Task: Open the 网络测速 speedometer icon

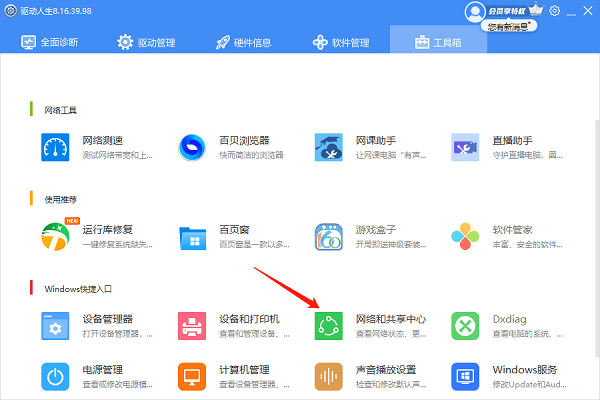Action: pos(55,147)
